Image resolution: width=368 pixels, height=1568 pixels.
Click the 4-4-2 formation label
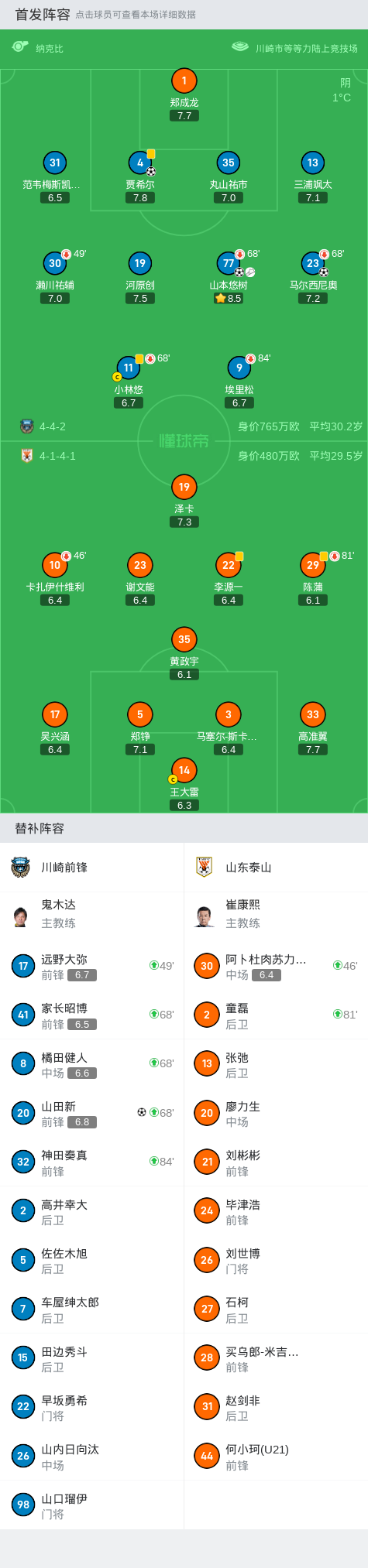pyautogui.click(x=53, y=426)
